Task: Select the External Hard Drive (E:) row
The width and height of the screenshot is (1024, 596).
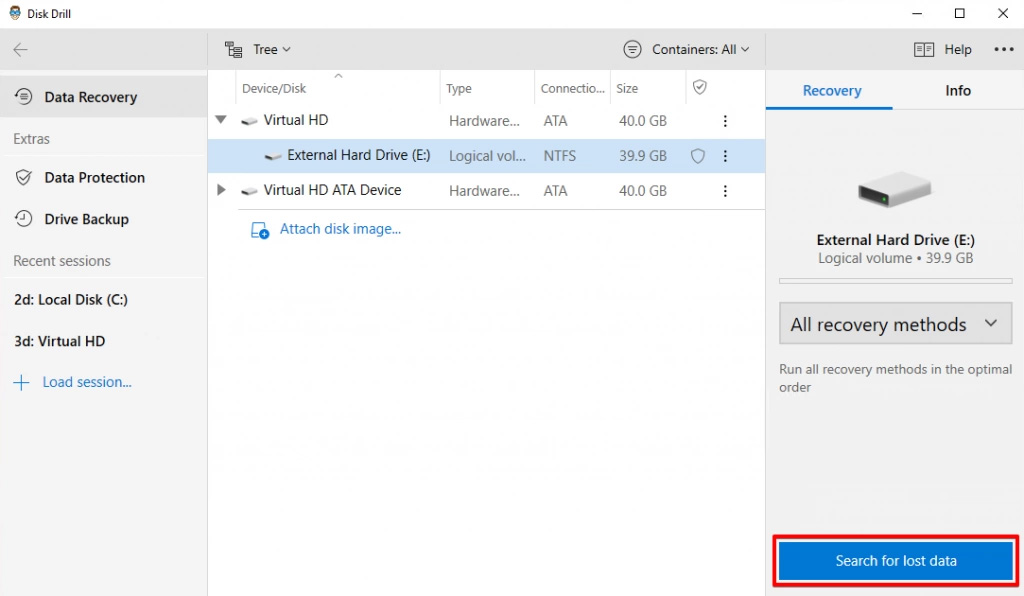Action: [x=486, y=156]
